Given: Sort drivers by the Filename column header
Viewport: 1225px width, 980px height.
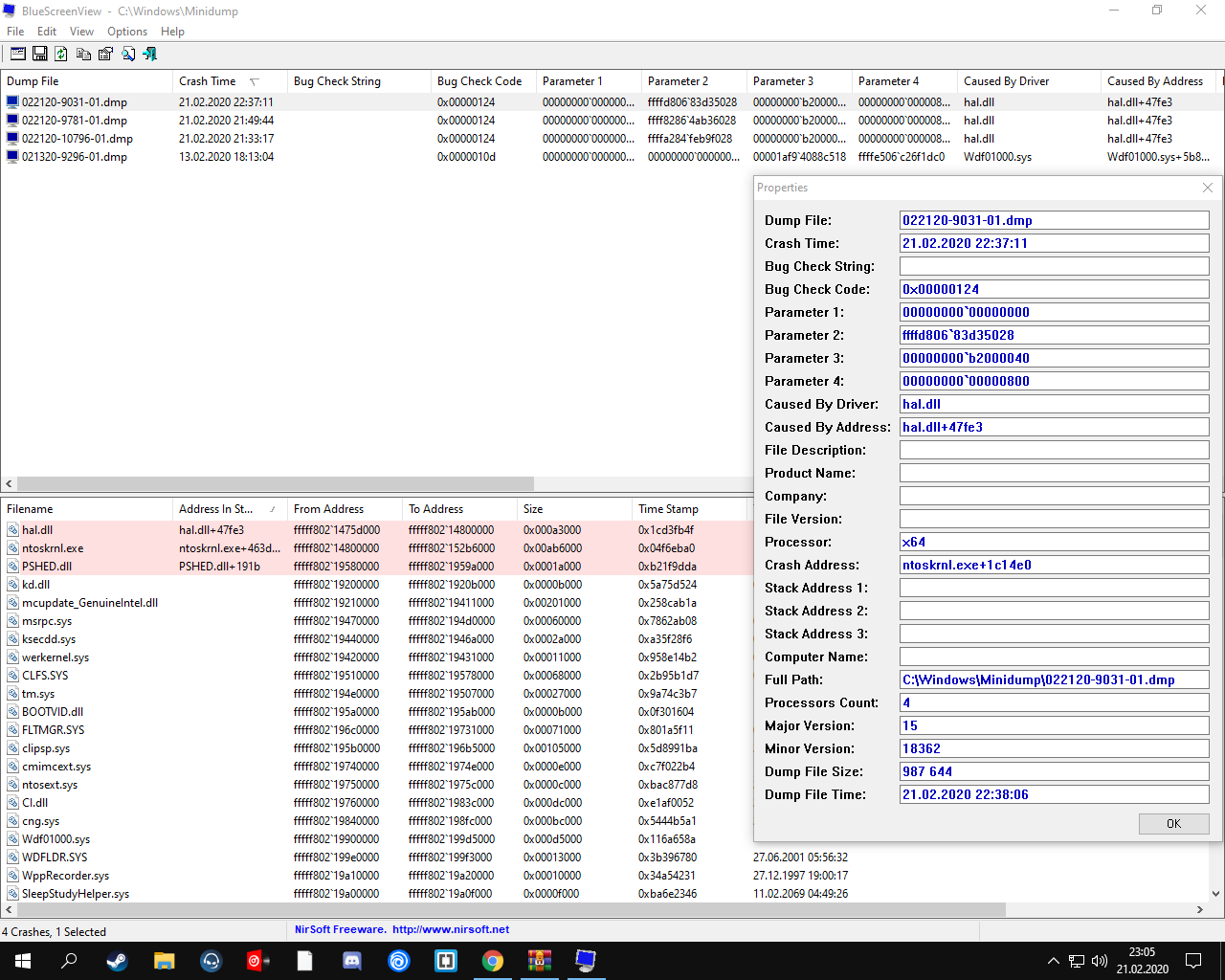Looking at the screenshot, I should [x=86, y=509].
